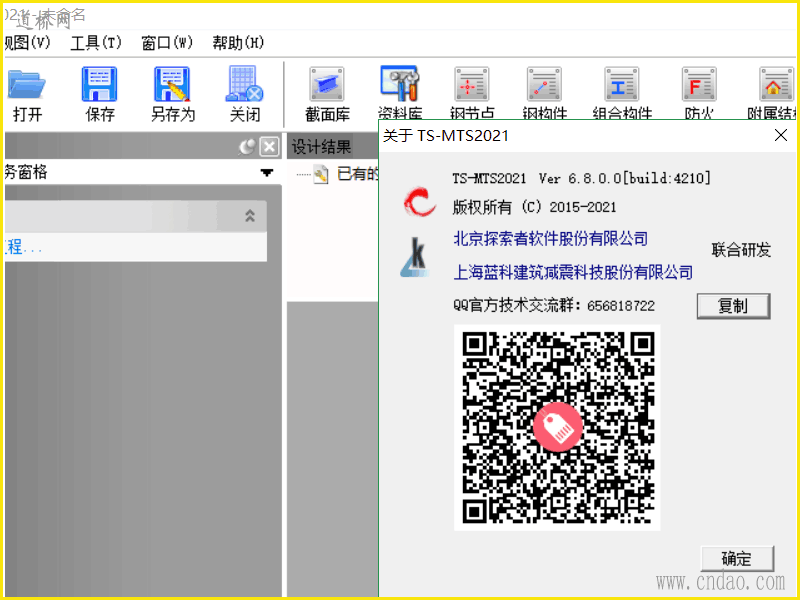Open the task pane dropdown arrow
Viewport: 800px width, 600px height.
266,172
